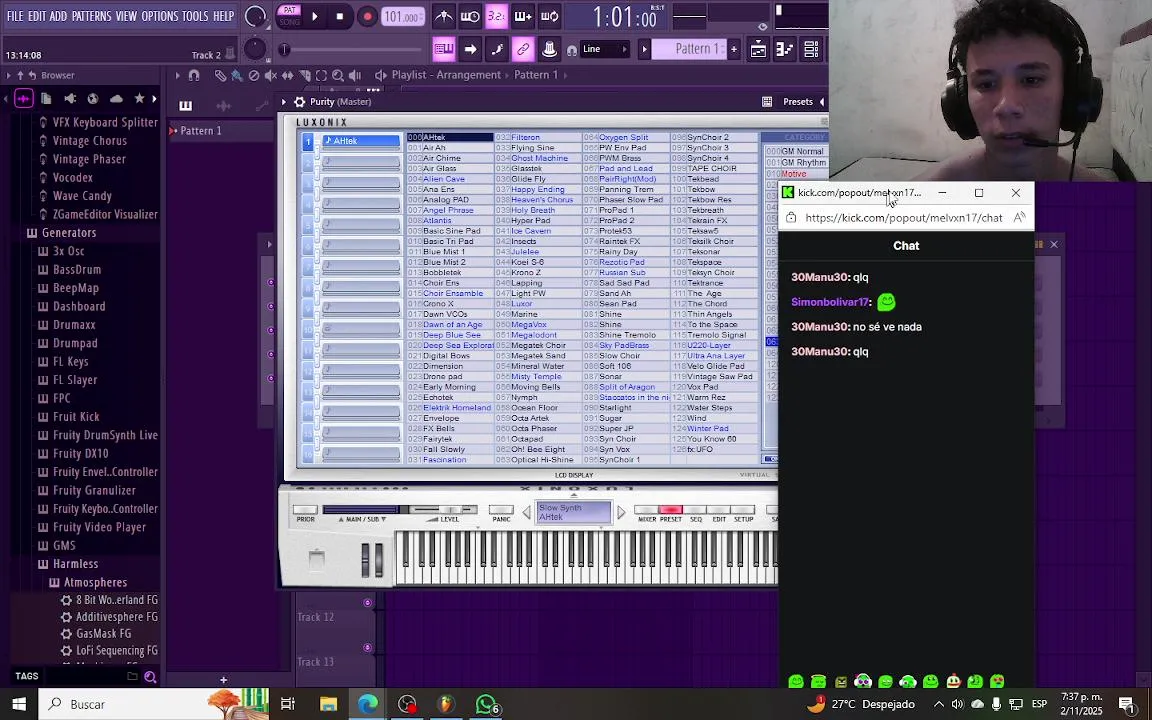Show the files tab icon in Browser
This screenshot has height=720, width=1152.
pyautogui.click(x=46, y=98)
